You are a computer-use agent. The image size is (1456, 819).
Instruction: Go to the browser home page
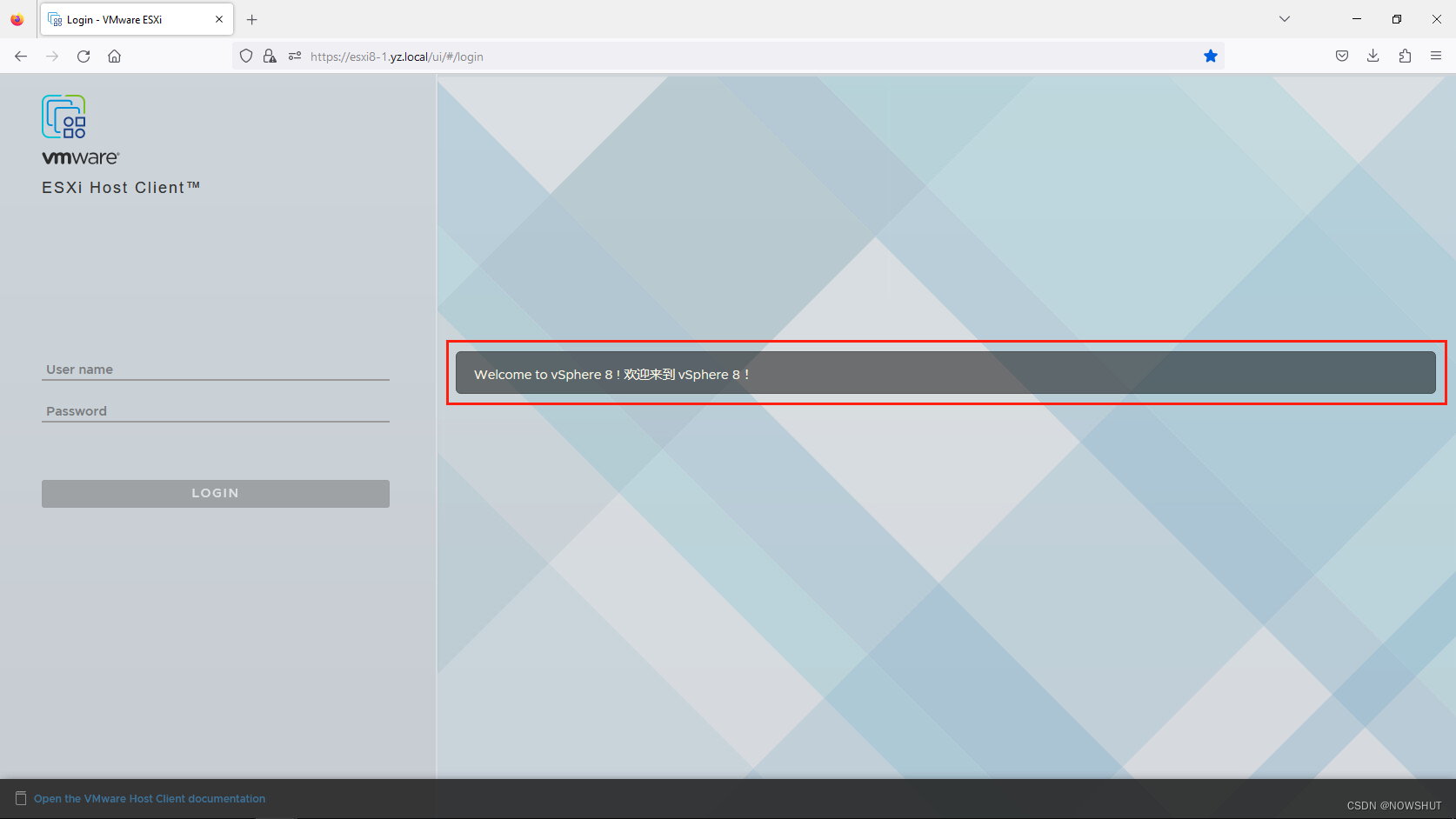tap(115, 57)
